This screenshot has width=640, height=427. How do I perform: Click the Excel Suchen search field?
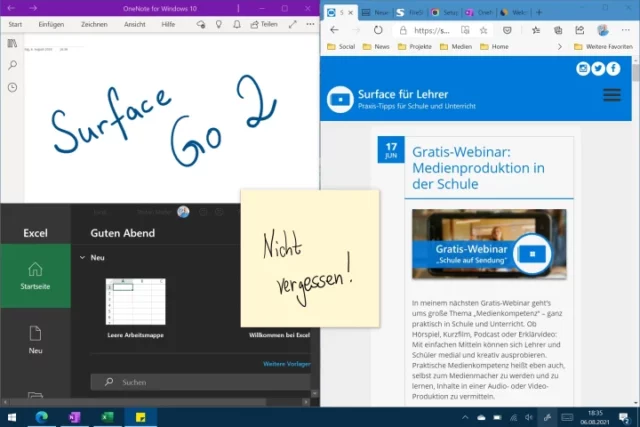click(x=201, y=382)
